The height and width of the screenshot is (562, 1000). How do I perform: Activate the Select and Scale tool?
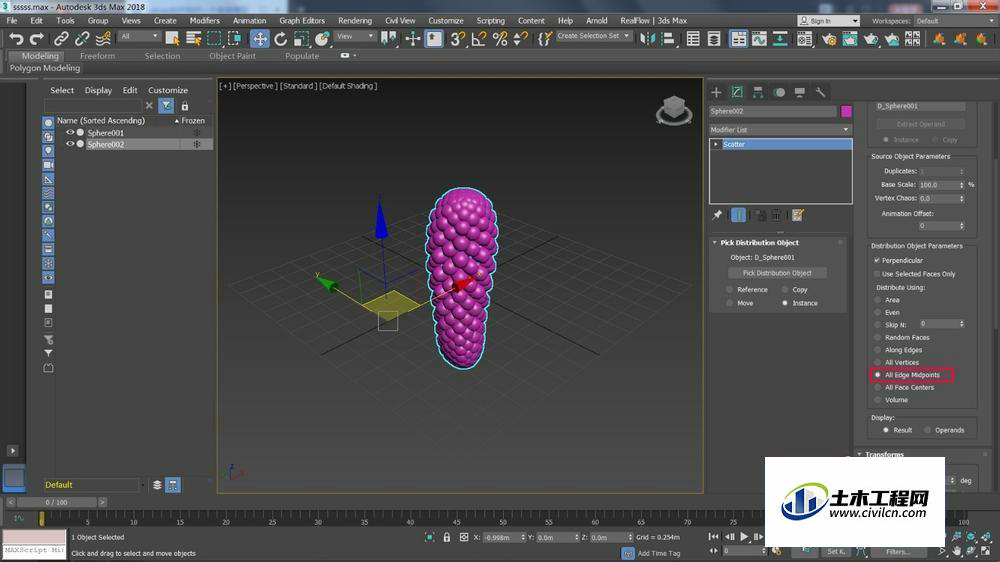302,39
